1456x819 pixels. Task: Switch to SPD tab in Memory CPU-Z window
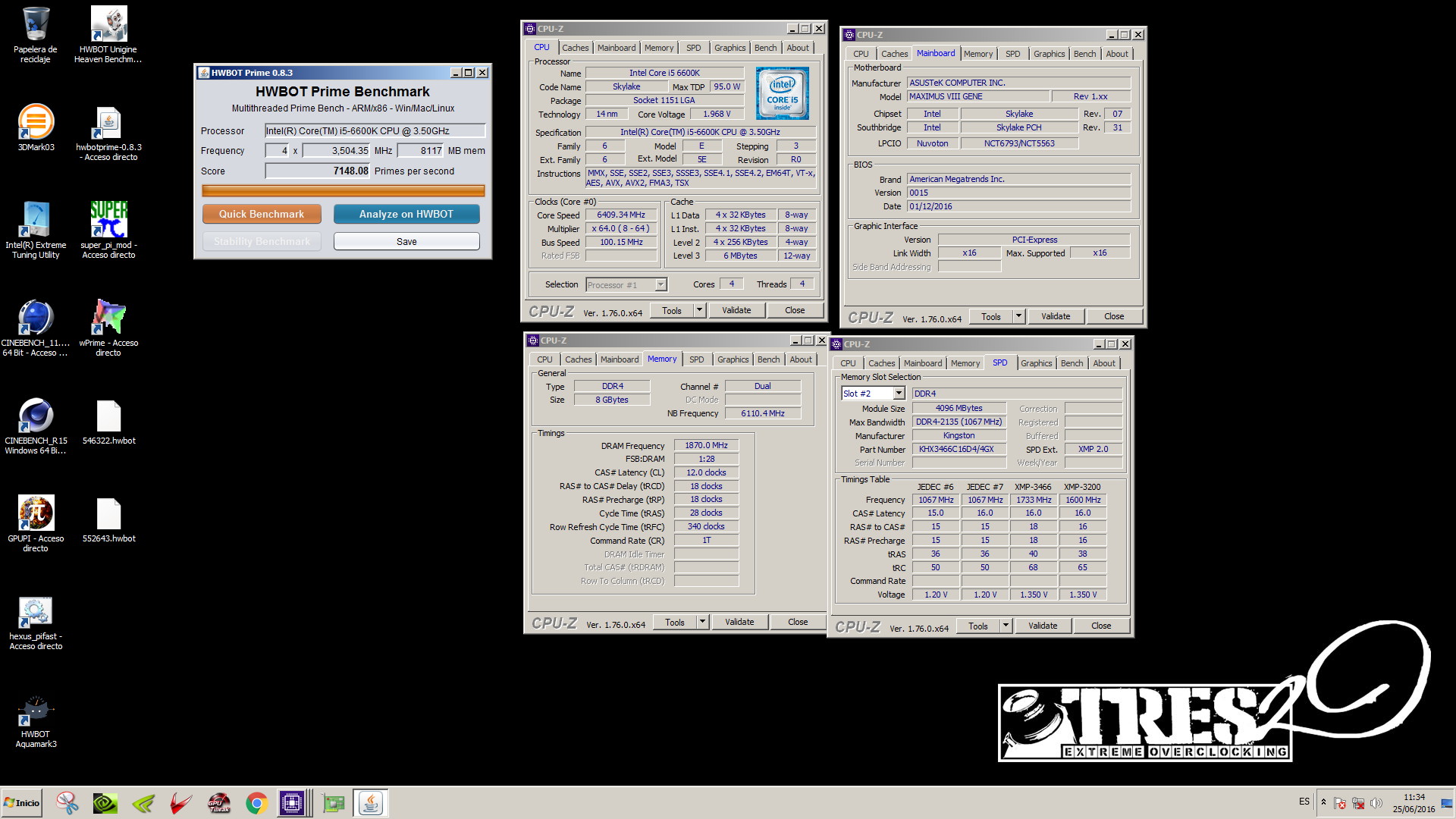pos(697,359)
